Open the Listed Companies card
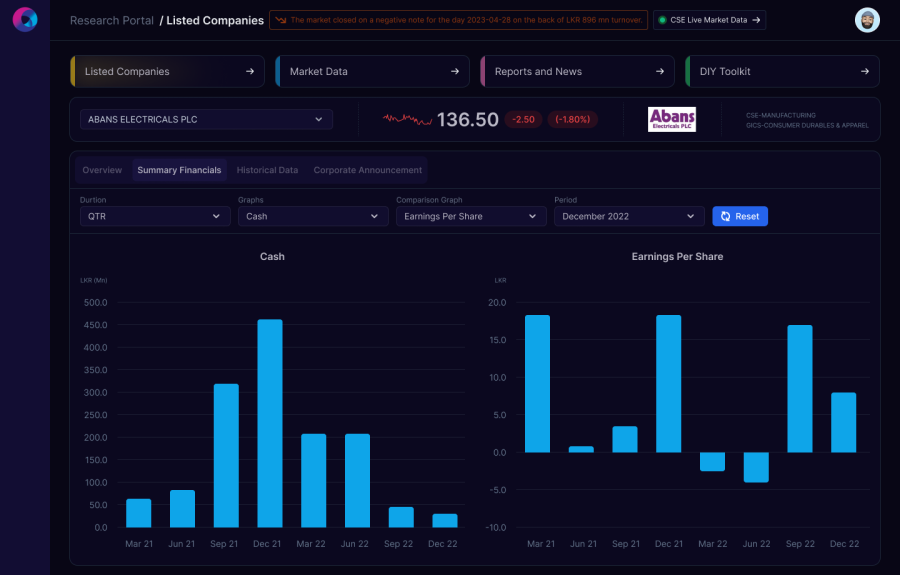900x575 pixels. pyautogui.click(x=167, y=71)
